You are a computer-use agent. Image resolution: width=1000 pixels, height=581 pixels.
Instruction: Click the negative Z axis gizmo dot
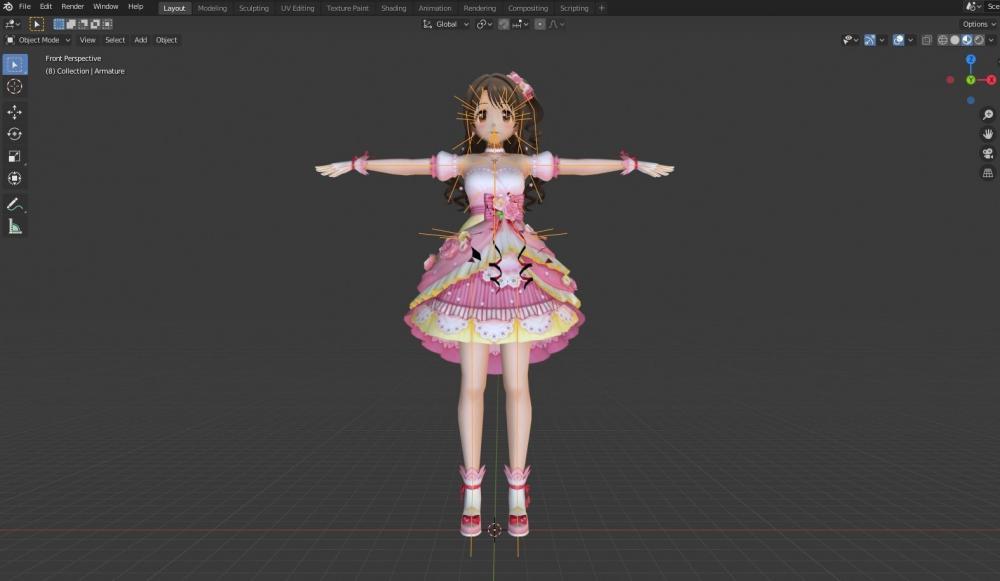[x=971, y=100]
